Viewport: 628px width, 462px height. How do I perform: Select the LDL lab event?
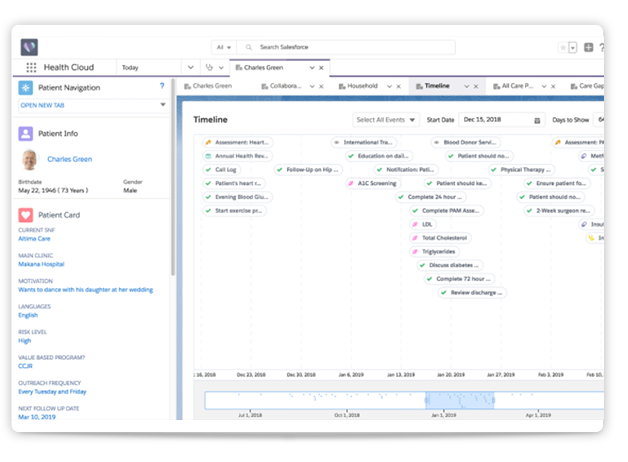point(423,224)
